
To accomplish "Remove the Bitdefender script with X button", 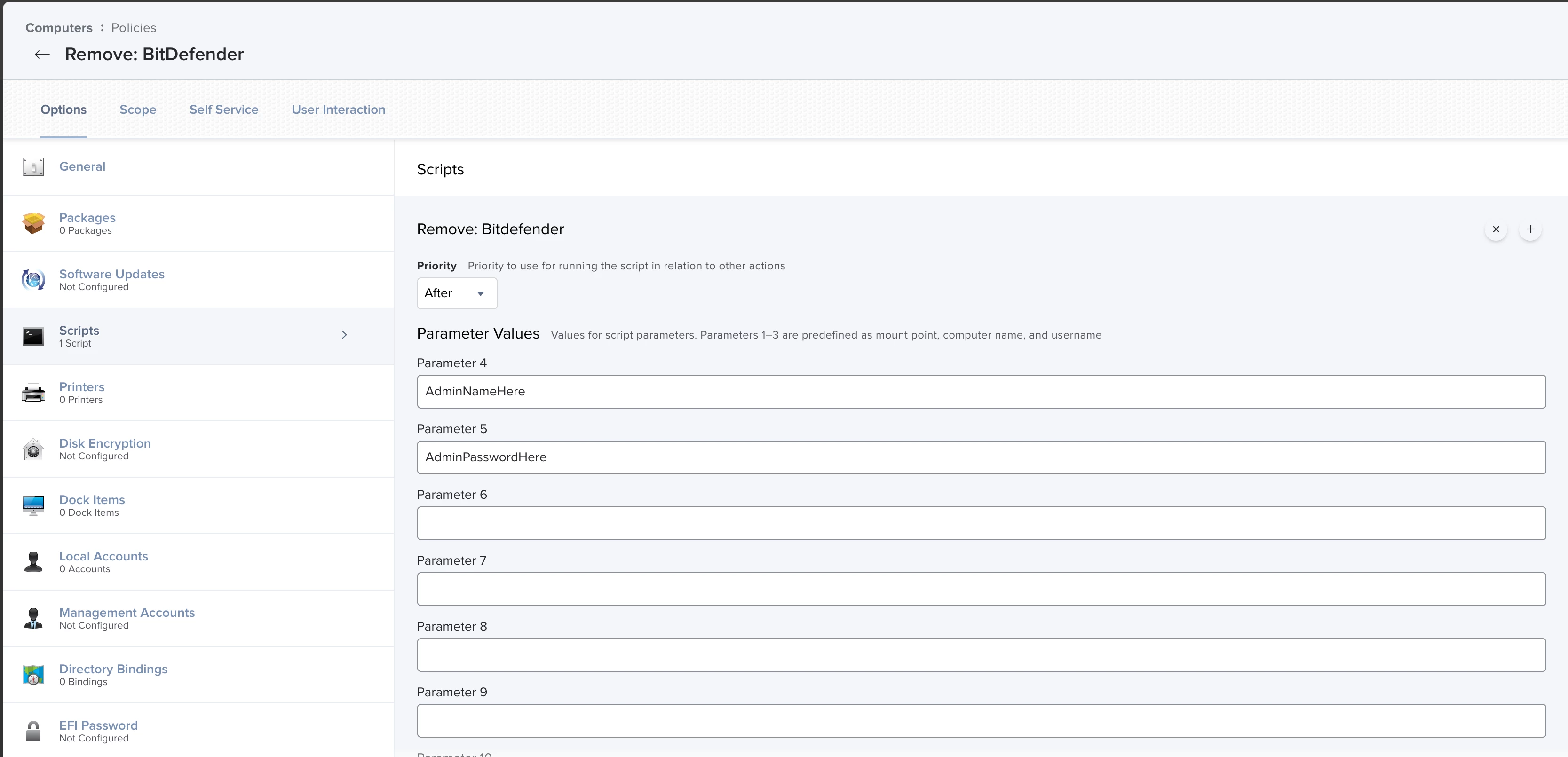I will point(1496,229).
